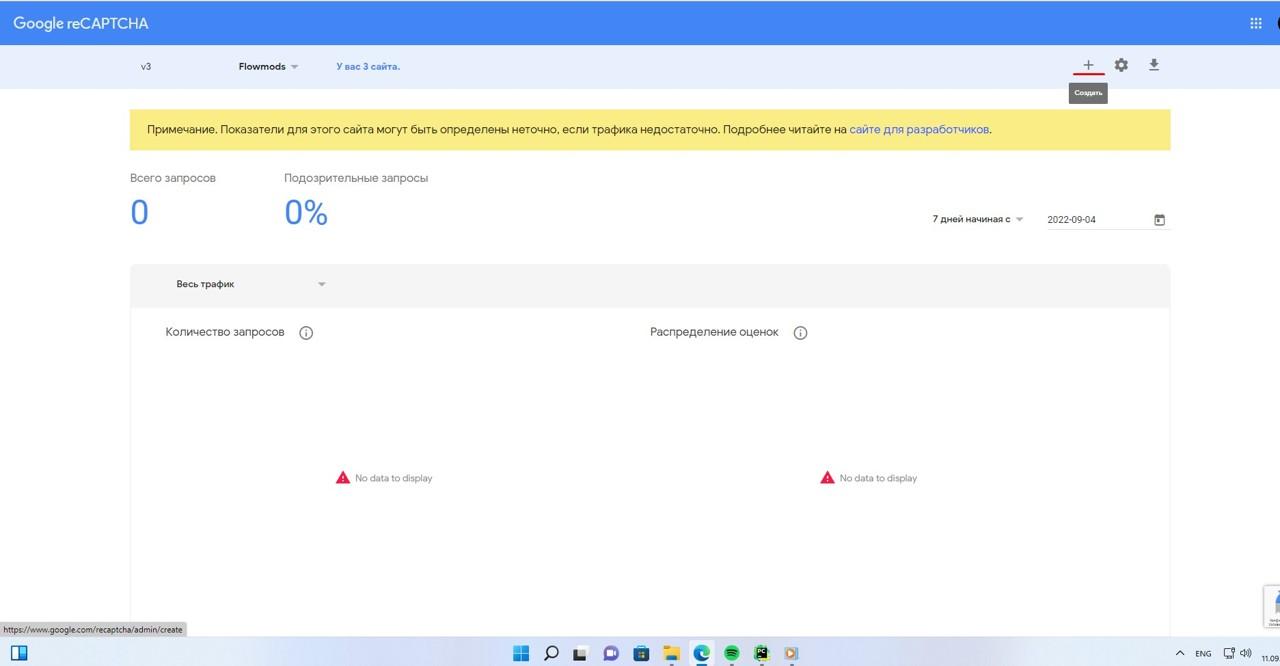Show info about Количество запросов

[x=306, y=333]
